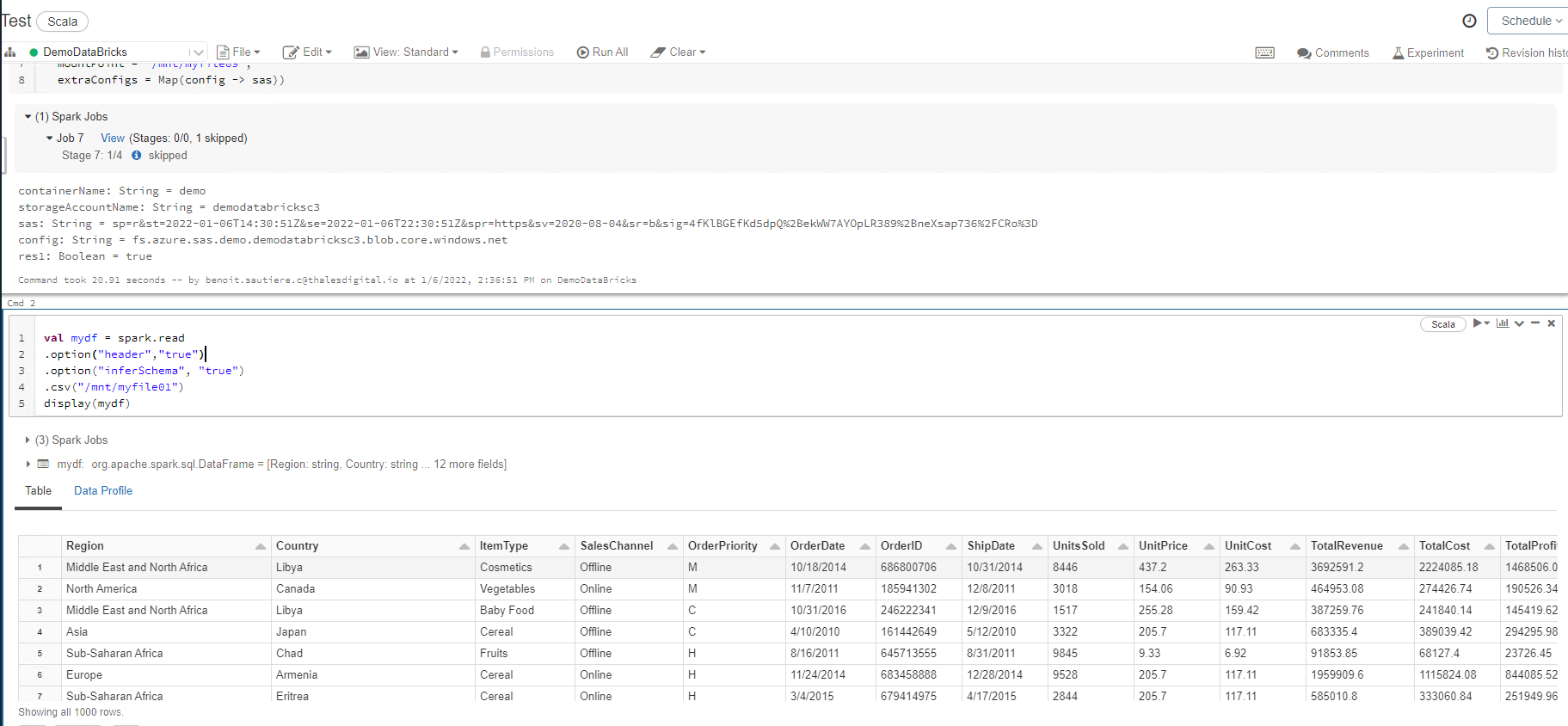The image size is (1568, 726).
Task: Sort by ItemType column
Action: pyautogui.click(x=564, y=546)
